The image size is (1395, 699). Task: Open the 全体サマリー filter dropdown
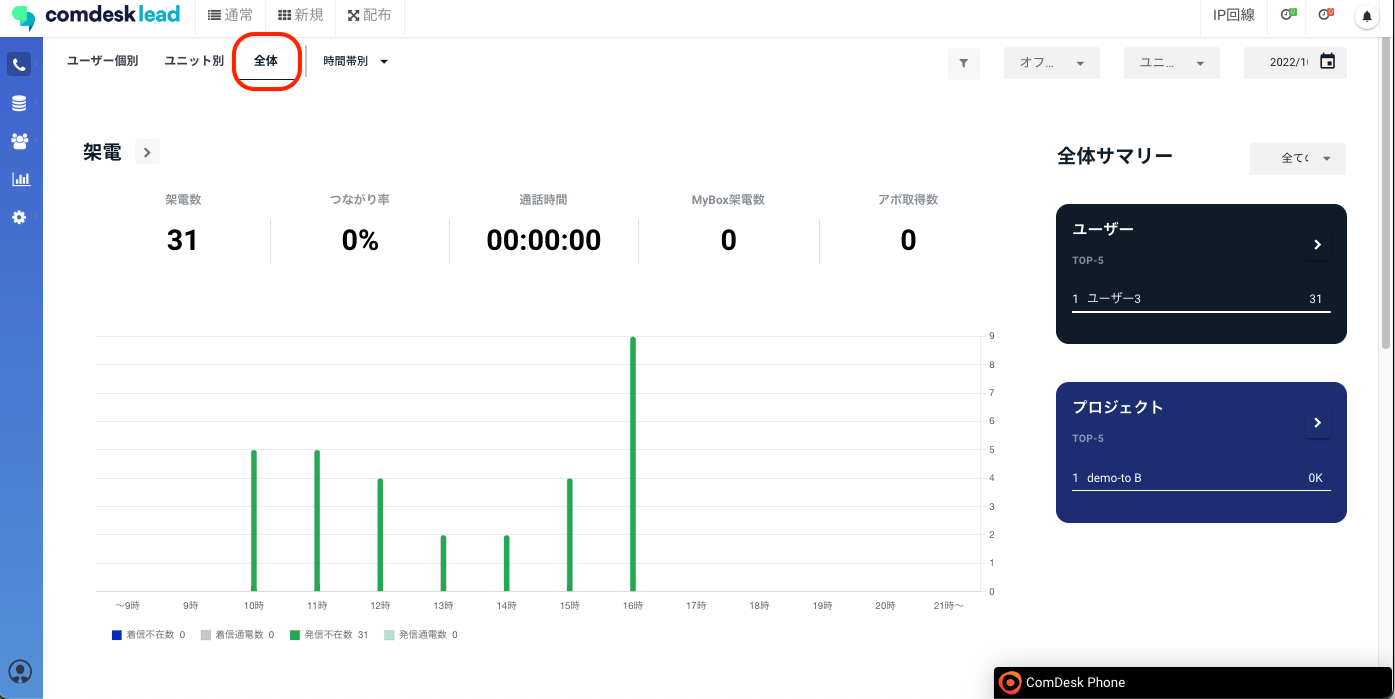tap(1297, 158)
